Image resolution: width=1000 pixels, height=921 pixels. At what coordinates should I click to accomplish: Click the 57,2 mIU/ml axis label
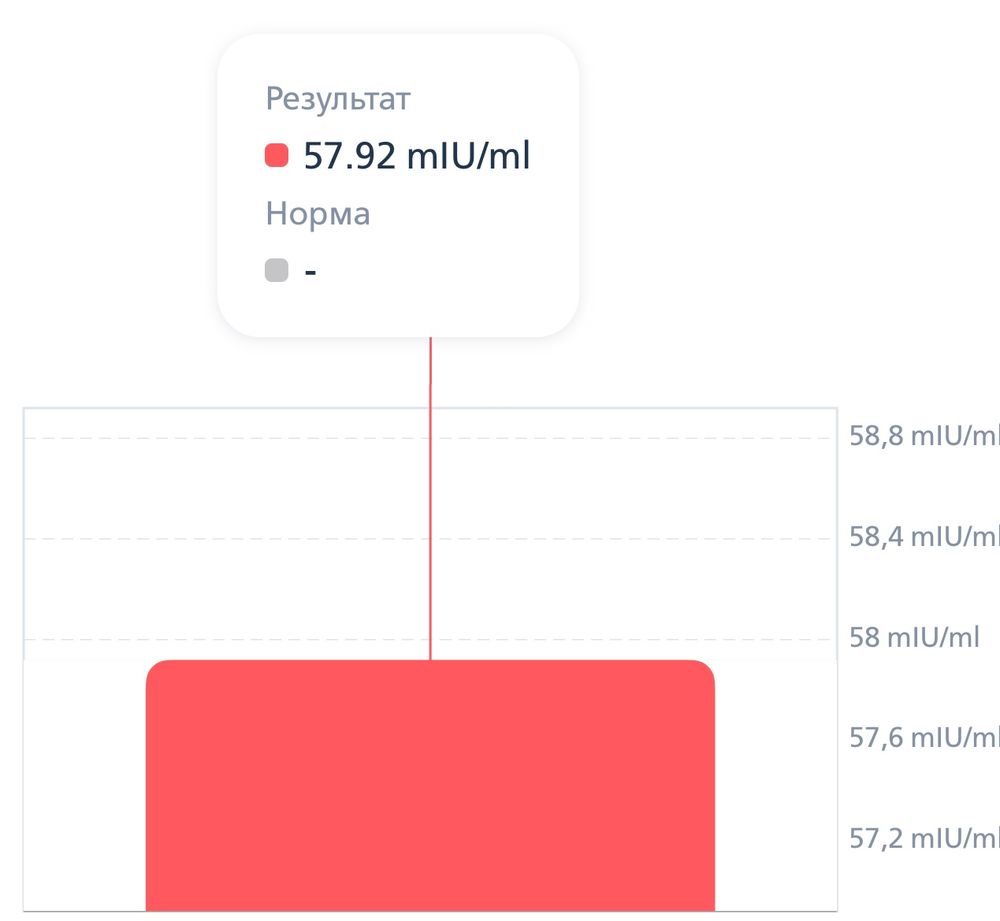pos(923,838)
